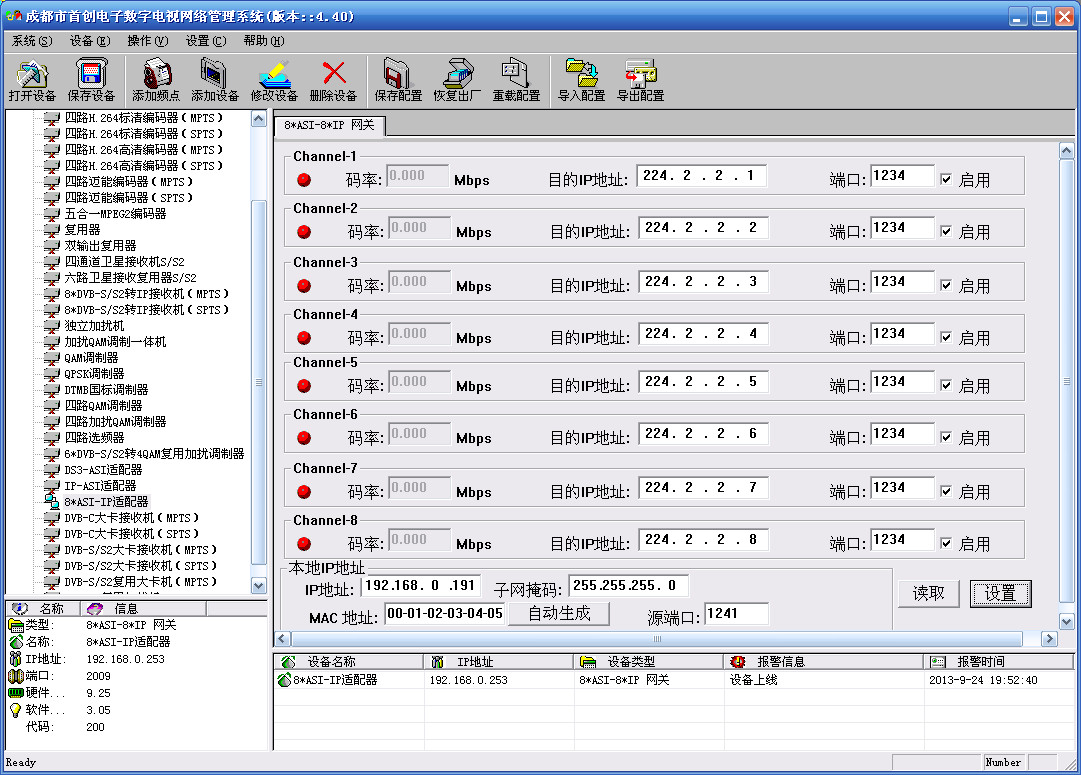Image resolution: width=1081 pixels, height=775 pixels.
Task: Click the icon of 8*ASI-IP适配器 alarm row
Action: 284,680
